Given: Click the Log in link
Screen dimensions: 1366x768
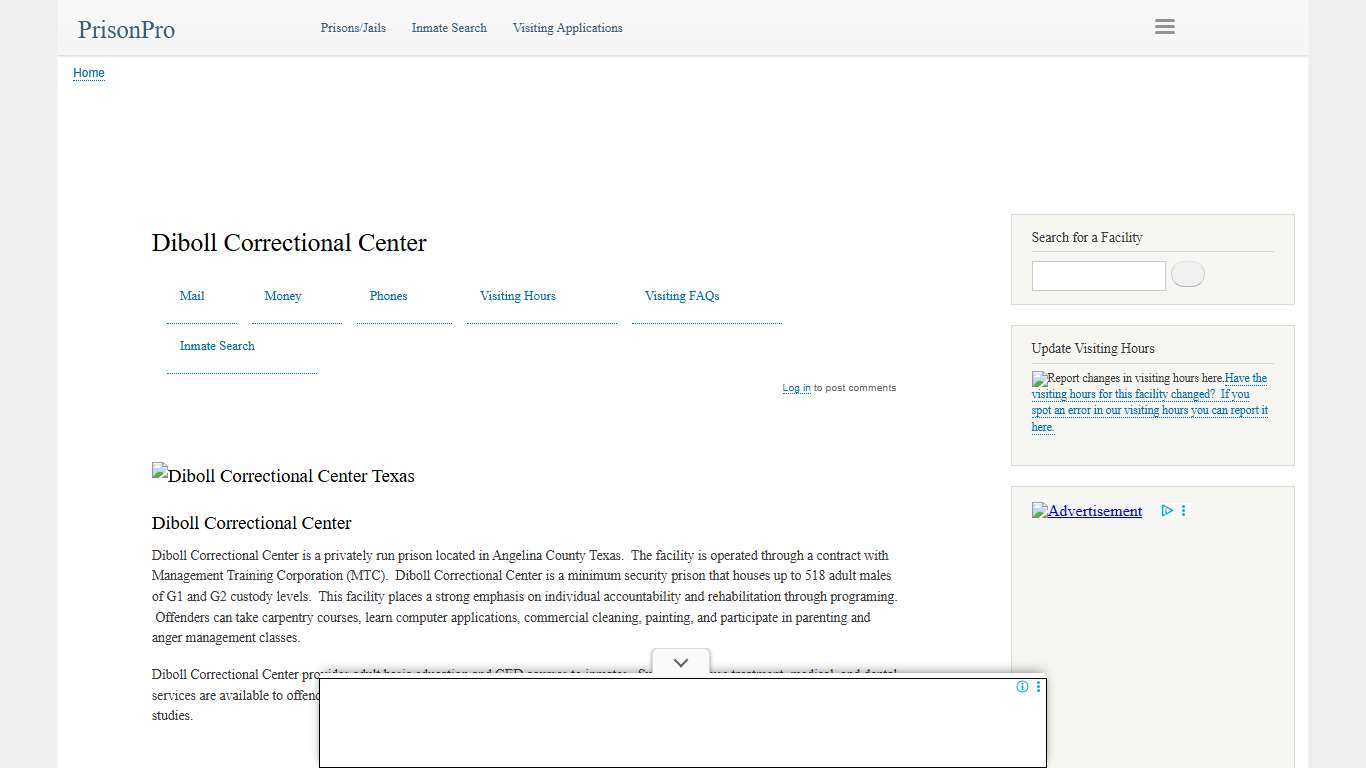Looking at the screenshot, I should pos(796,388).
